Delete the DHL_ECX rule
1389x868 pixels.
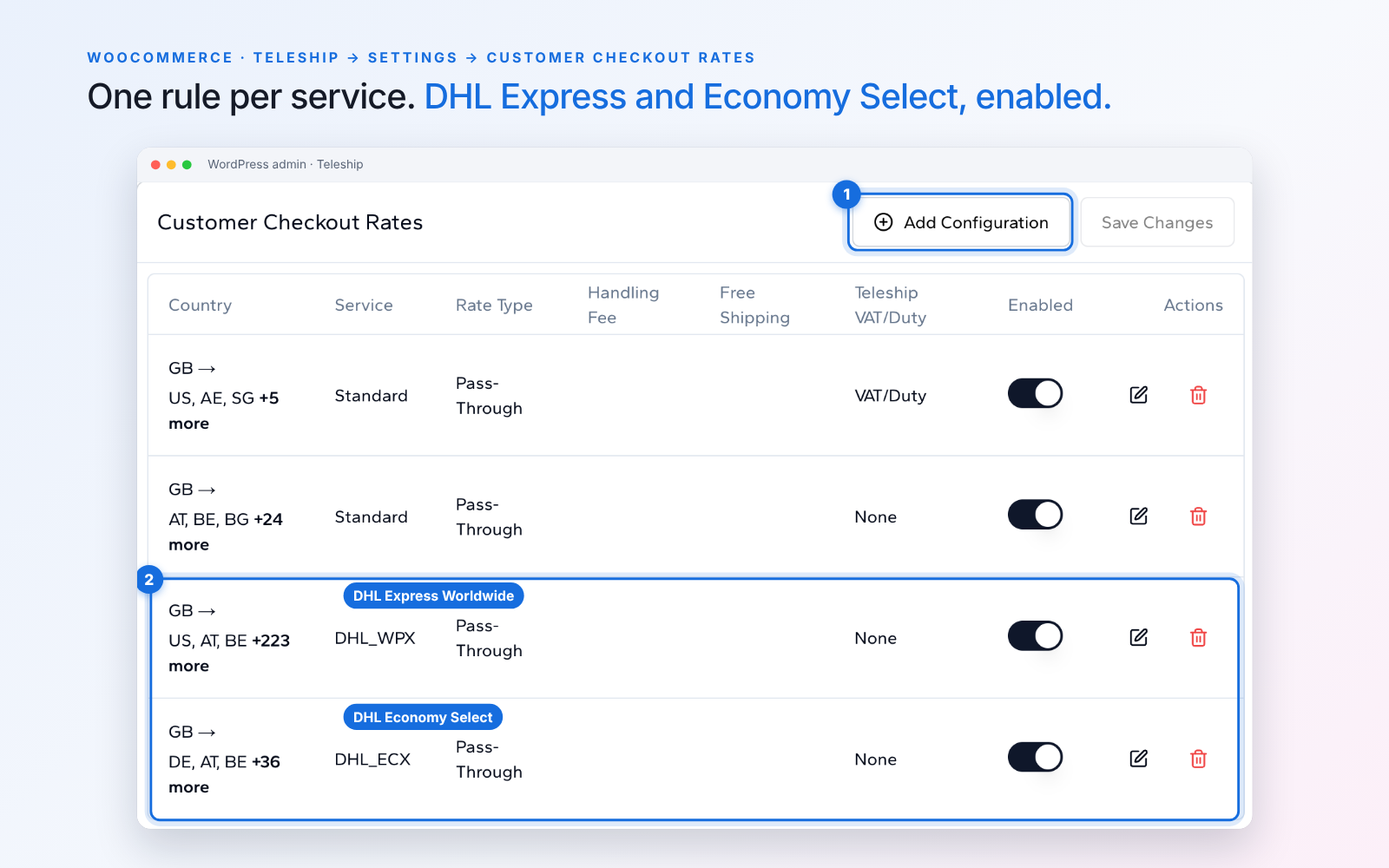point(1198,759)
